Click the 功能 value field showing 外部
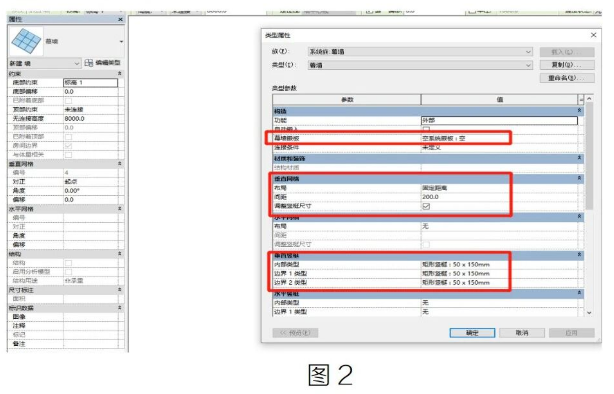Screen dimensions: 614x394 [499, 121]
